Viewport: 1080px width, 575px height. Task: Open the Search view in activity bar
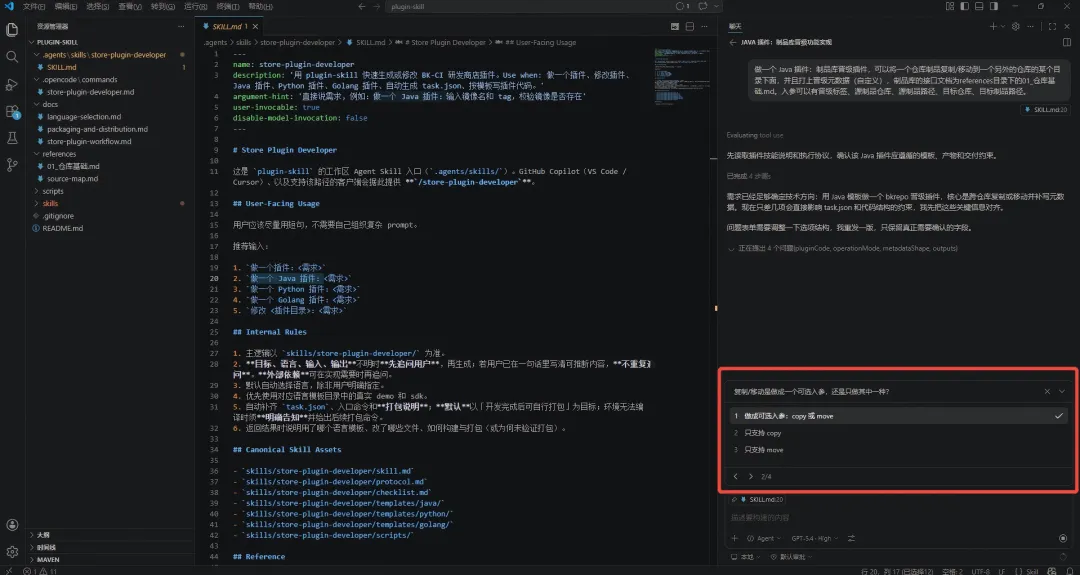[x=12, y=56]
